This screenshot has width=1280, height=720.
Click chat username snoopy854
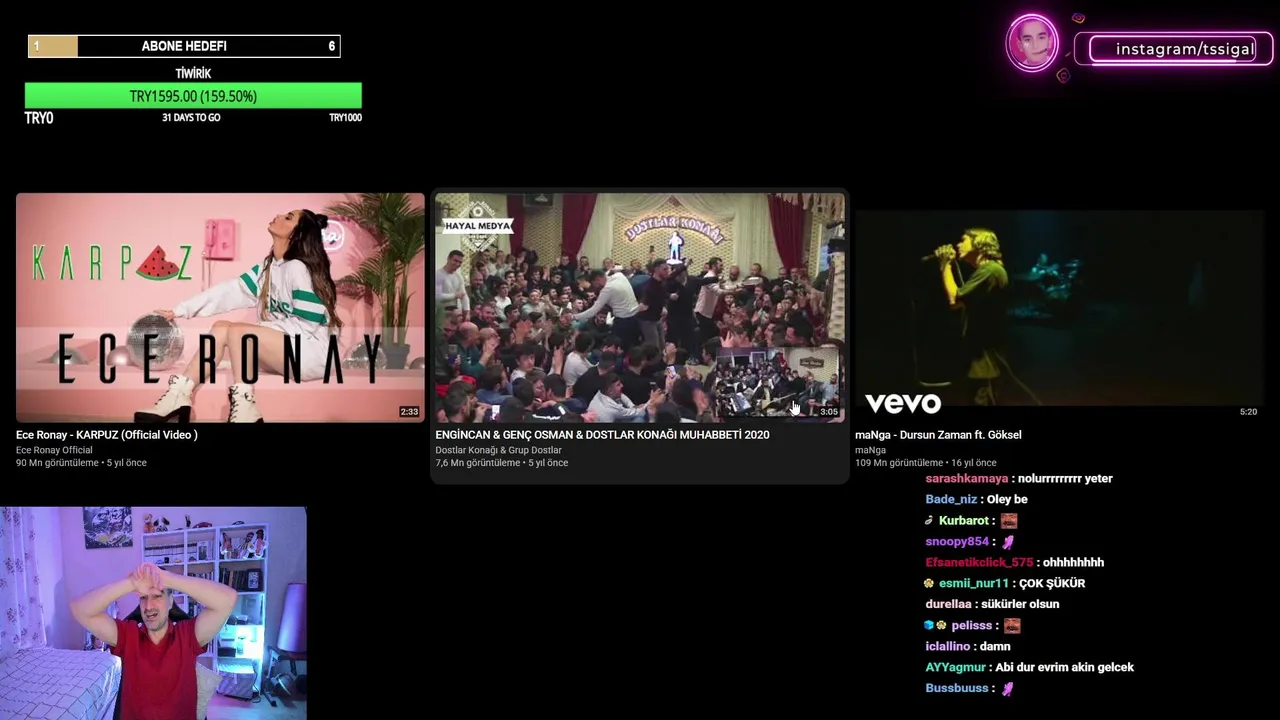pyautogui.click(x=957, y=542)
